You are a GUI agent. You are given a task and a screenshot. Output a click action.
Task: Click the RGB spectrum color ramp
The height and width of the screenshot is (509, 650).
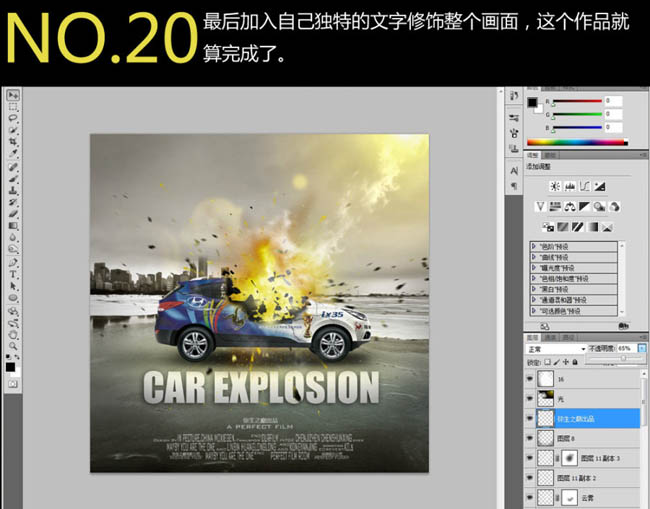(x=577, y=143)
